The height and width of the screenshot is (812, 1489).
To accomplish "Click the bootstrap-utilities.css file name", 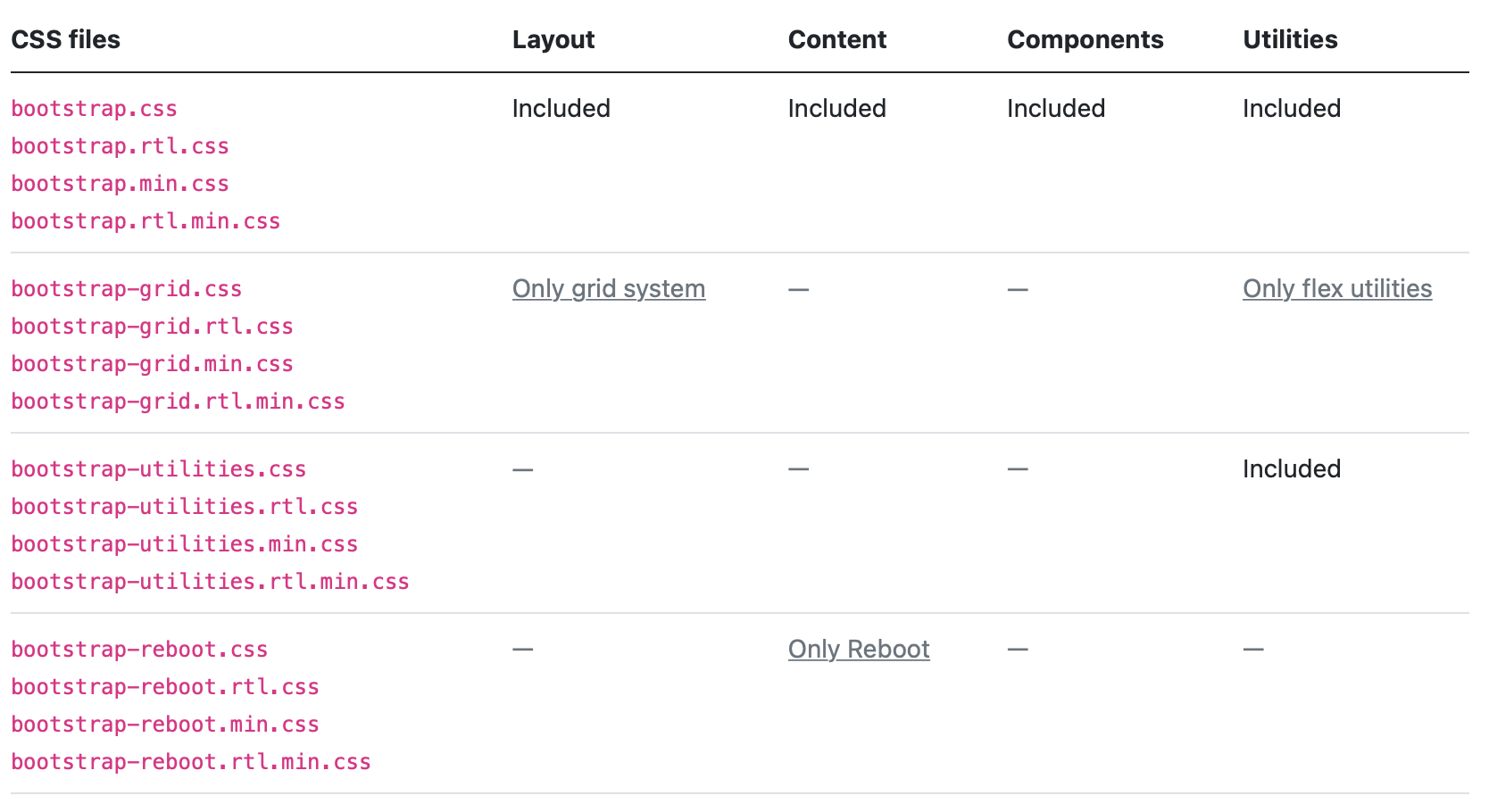I will point(158,469).
